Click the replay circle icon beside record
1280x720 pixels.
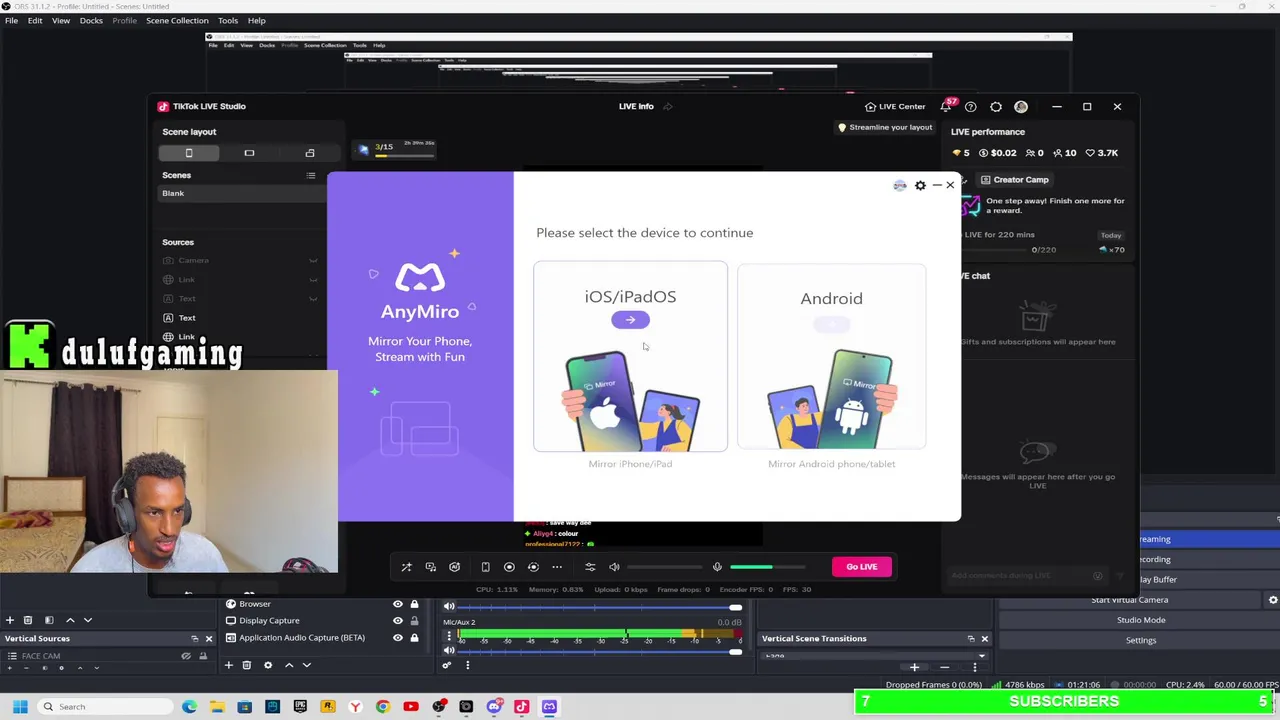coord(533,567)
